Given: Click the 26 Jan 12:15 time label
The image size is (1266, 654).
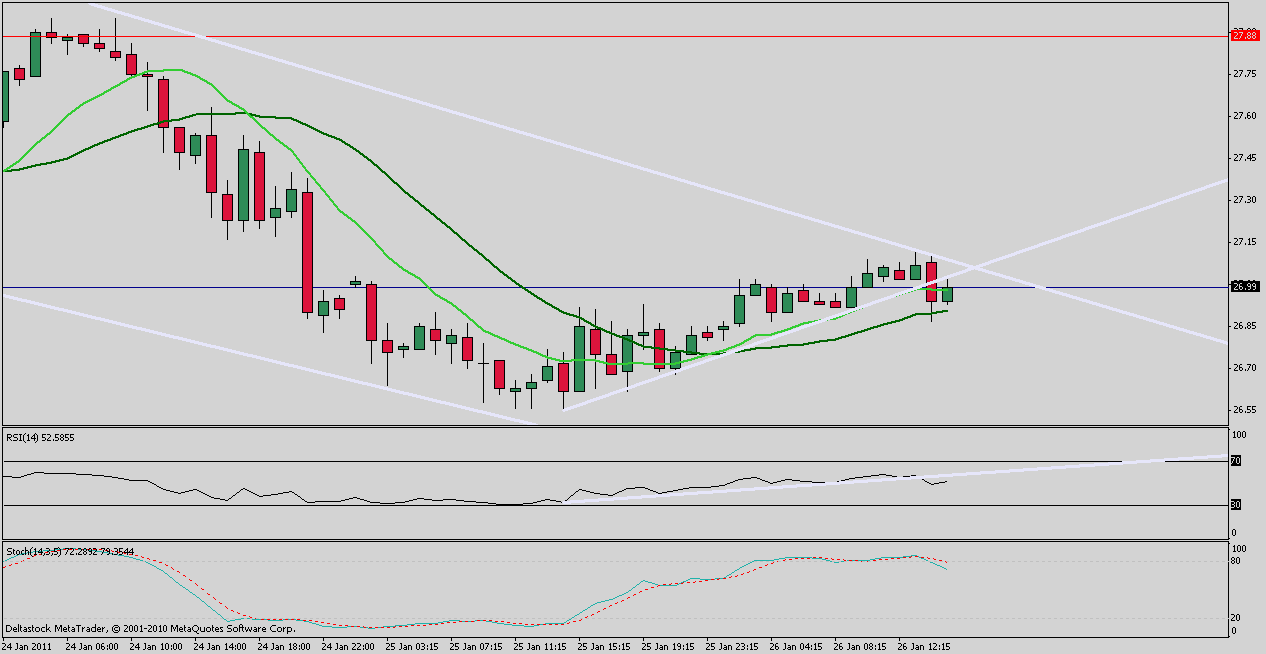Looking at the screenshot, I should [925, 647].
